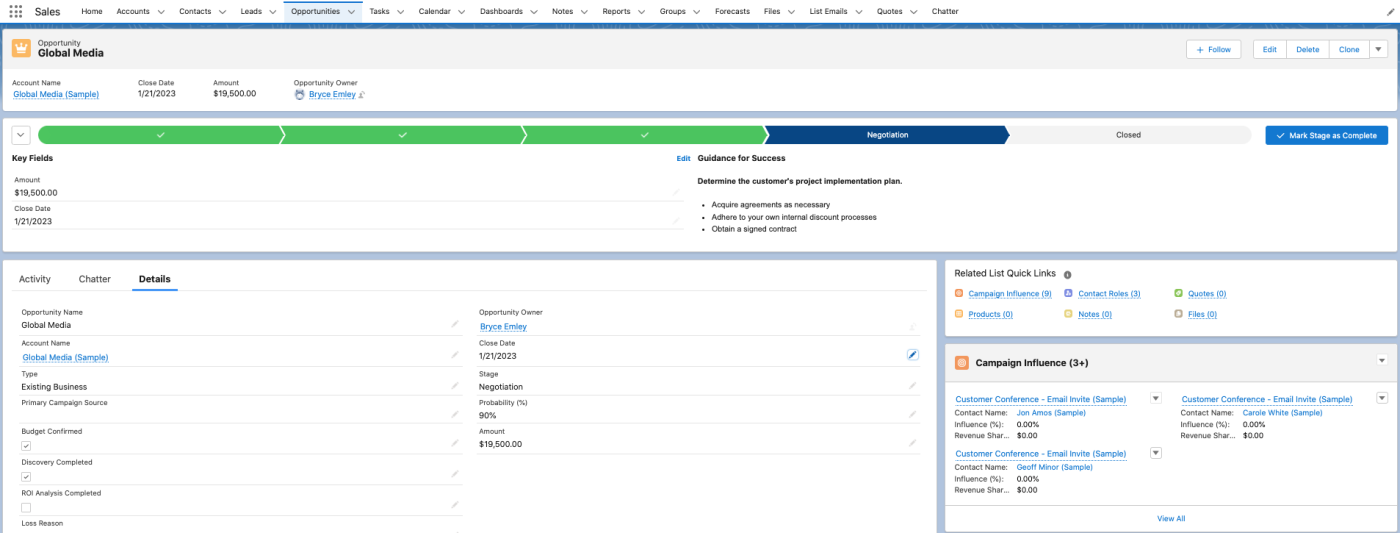The height and width of the screenshot is (533, 1400).
Task: Click Campaign Influence card header icon
Action: (x=962, y=363)
